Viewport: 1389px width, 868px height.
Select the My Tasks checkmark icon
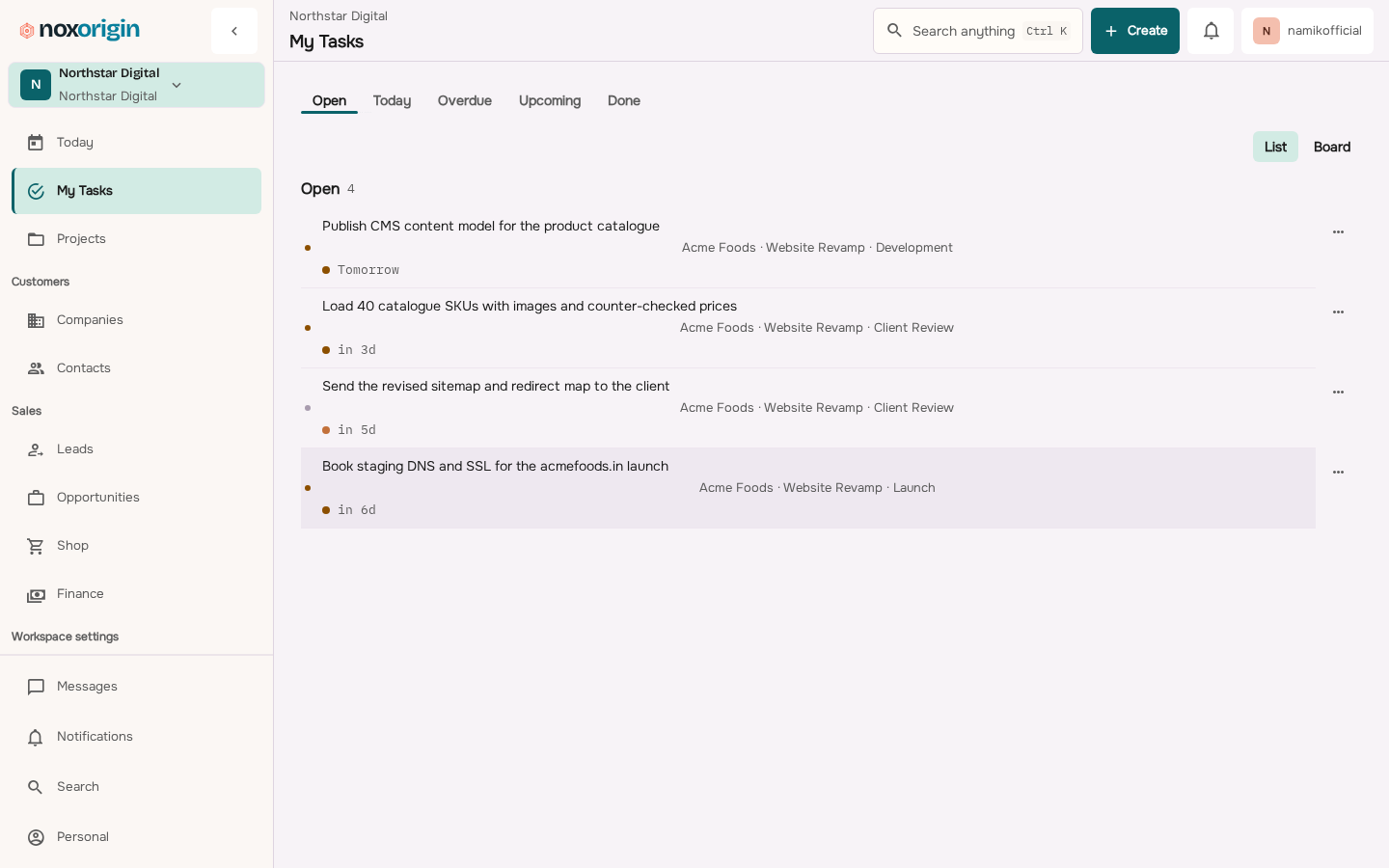(x=36, y=191)
